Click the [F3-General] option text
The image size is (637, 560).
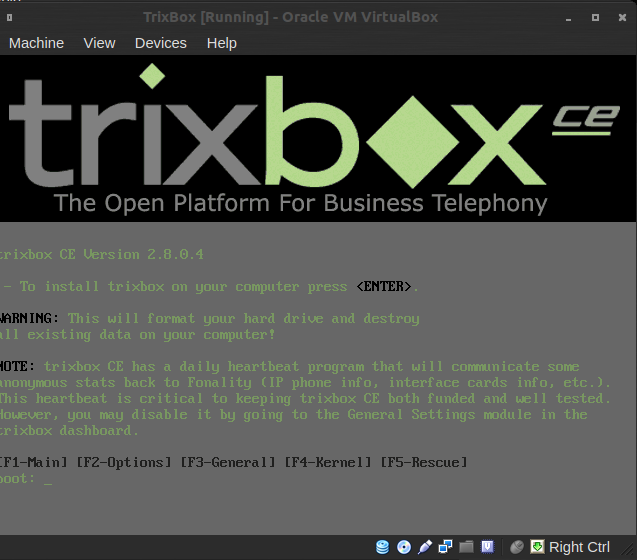[x=228, y=462]
